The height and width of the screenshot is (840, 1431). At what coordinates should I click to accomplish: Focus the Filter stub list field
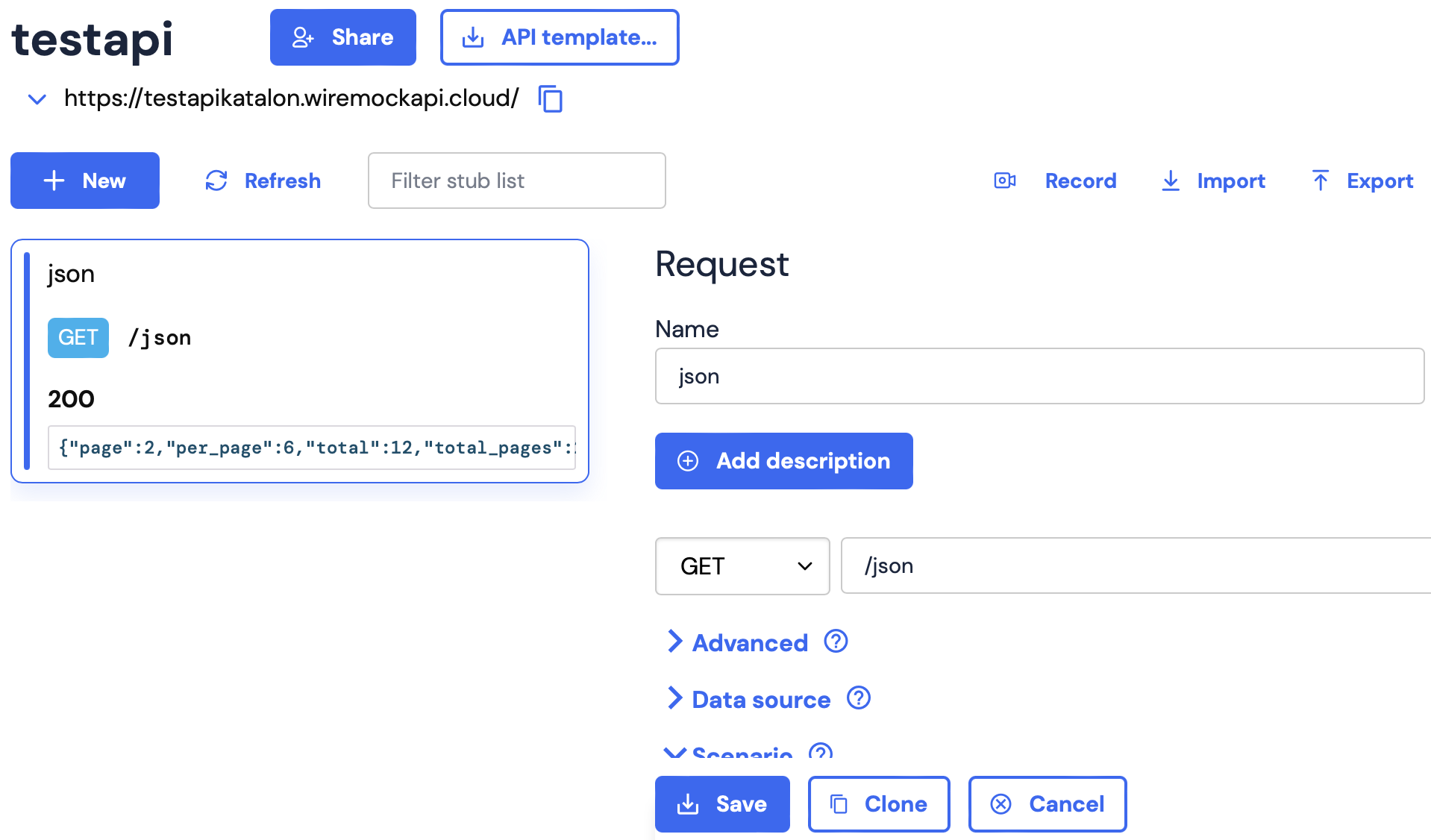[516, 181]
